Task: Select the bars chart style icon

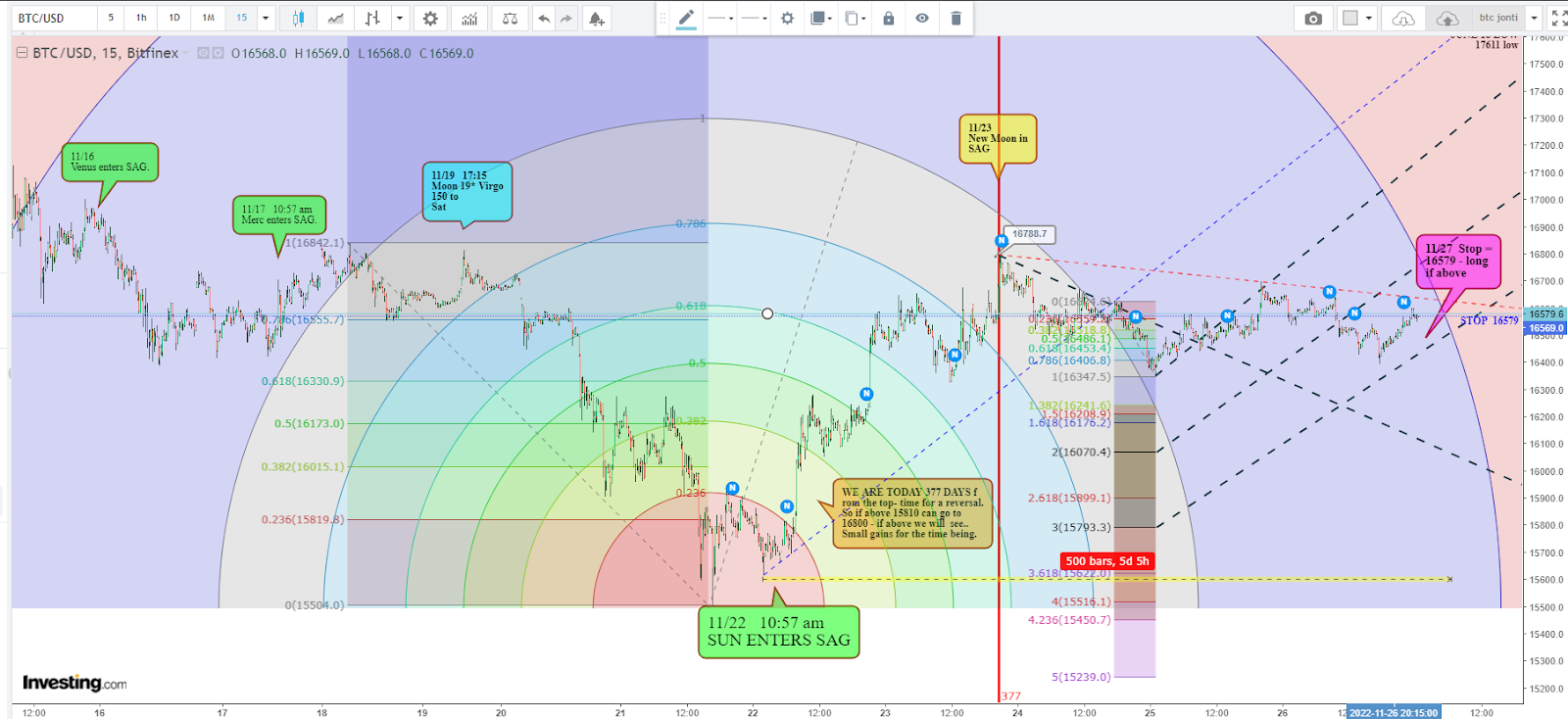Action: coord(372,18)
